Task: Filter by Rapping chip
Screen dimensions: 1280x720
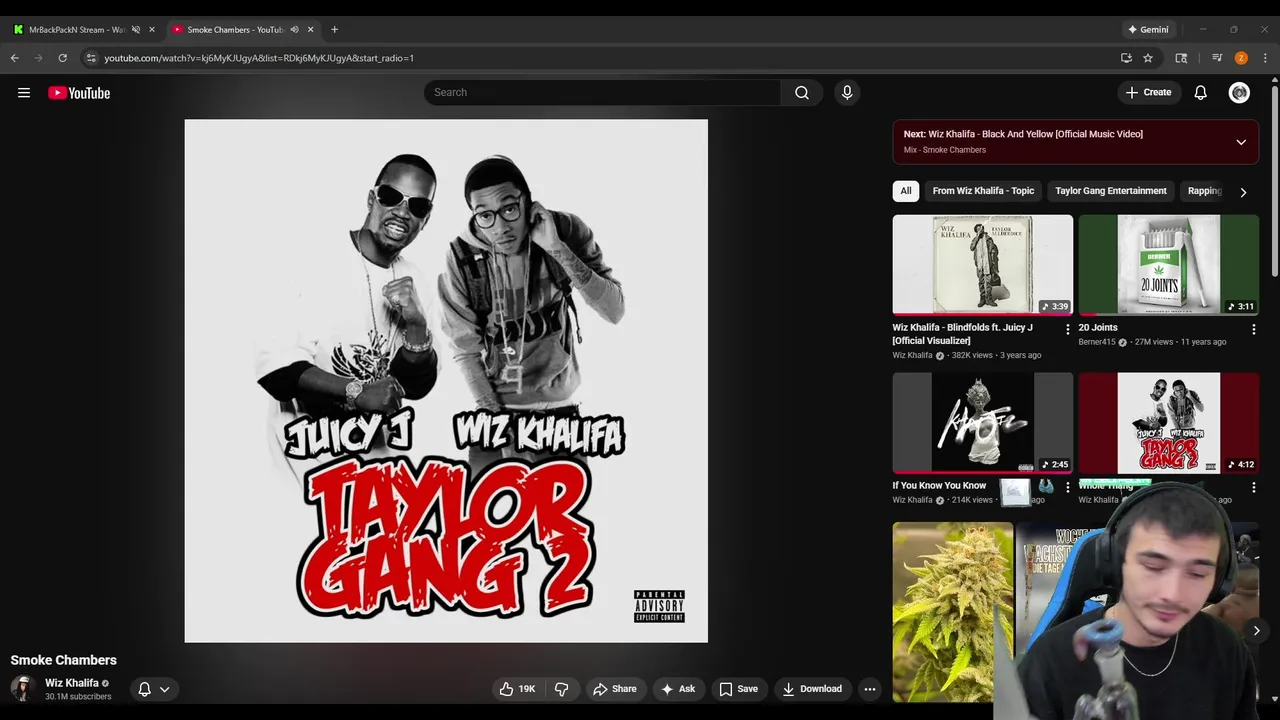Action: (1204, 191)
